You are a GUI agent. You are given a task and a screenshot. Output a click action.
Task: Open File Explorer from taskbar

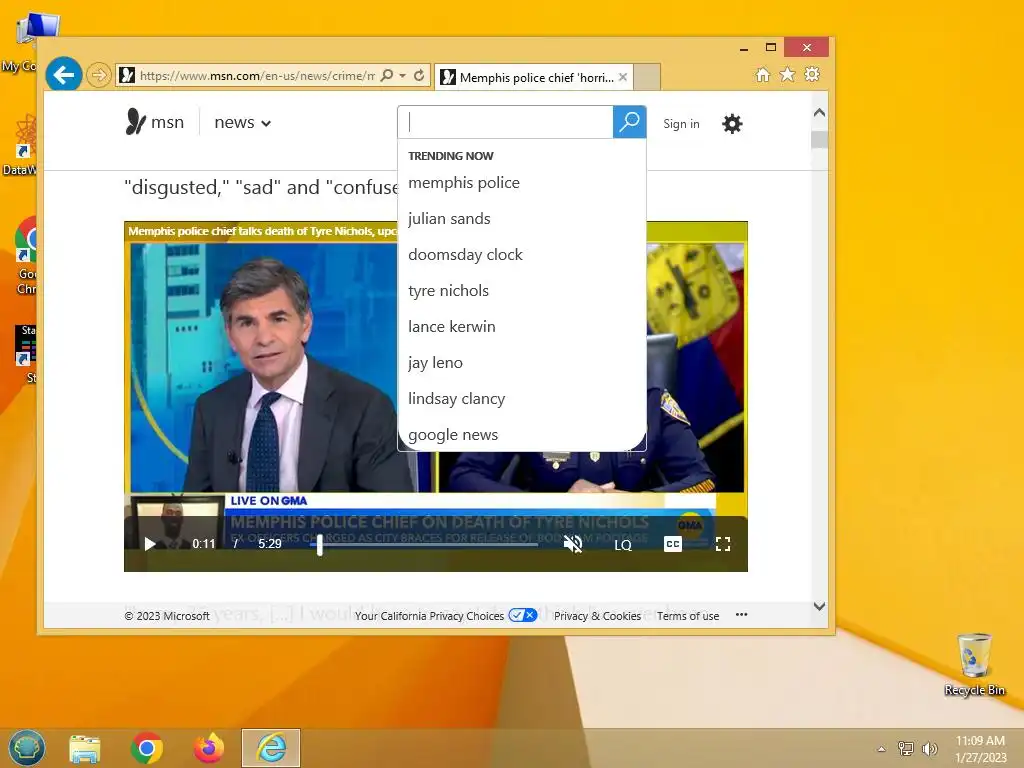point(85,748)
